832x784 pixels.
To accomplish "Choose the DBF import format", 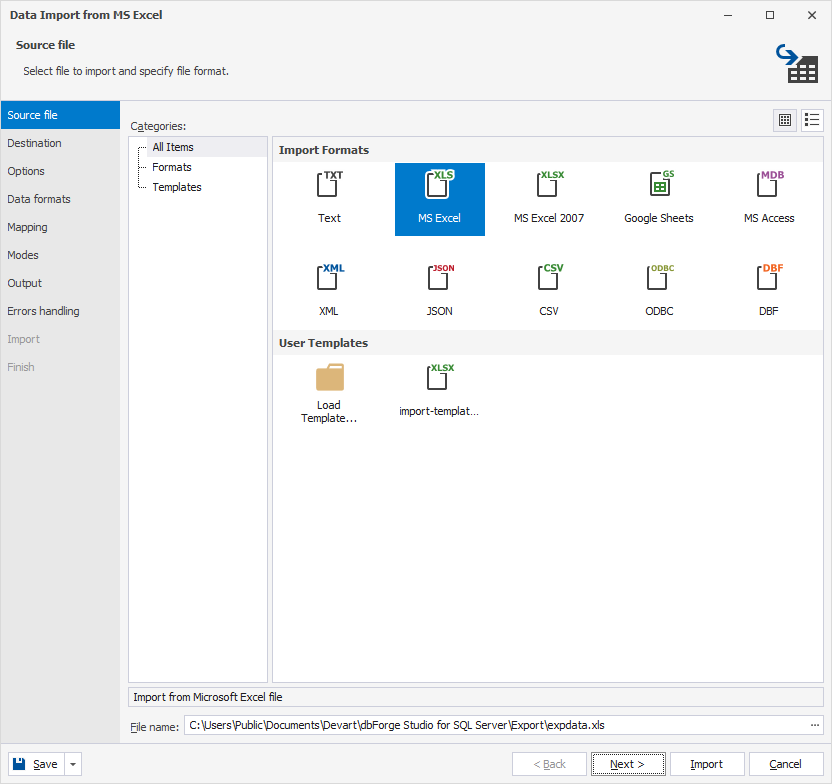I will [x=769, y=291].
